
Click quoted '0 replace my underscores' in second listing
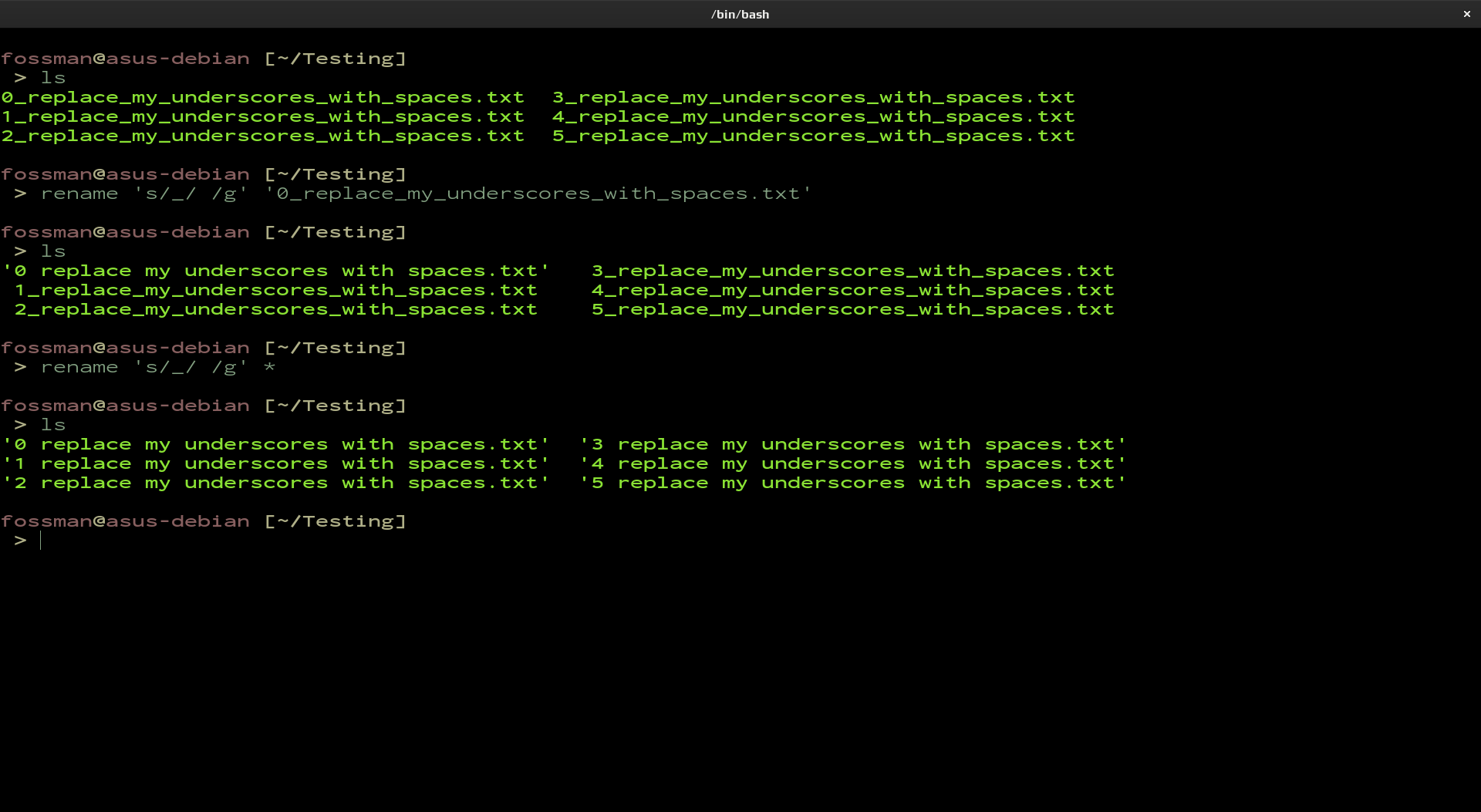(x=276, y=271)
